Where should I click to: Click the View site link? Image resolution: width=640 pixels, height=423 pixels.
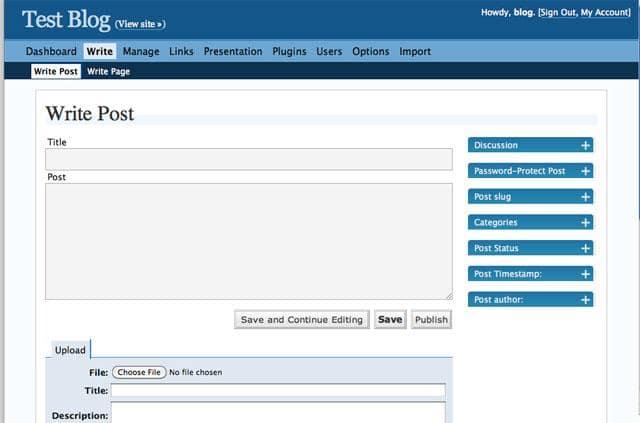tap(140, 23)
